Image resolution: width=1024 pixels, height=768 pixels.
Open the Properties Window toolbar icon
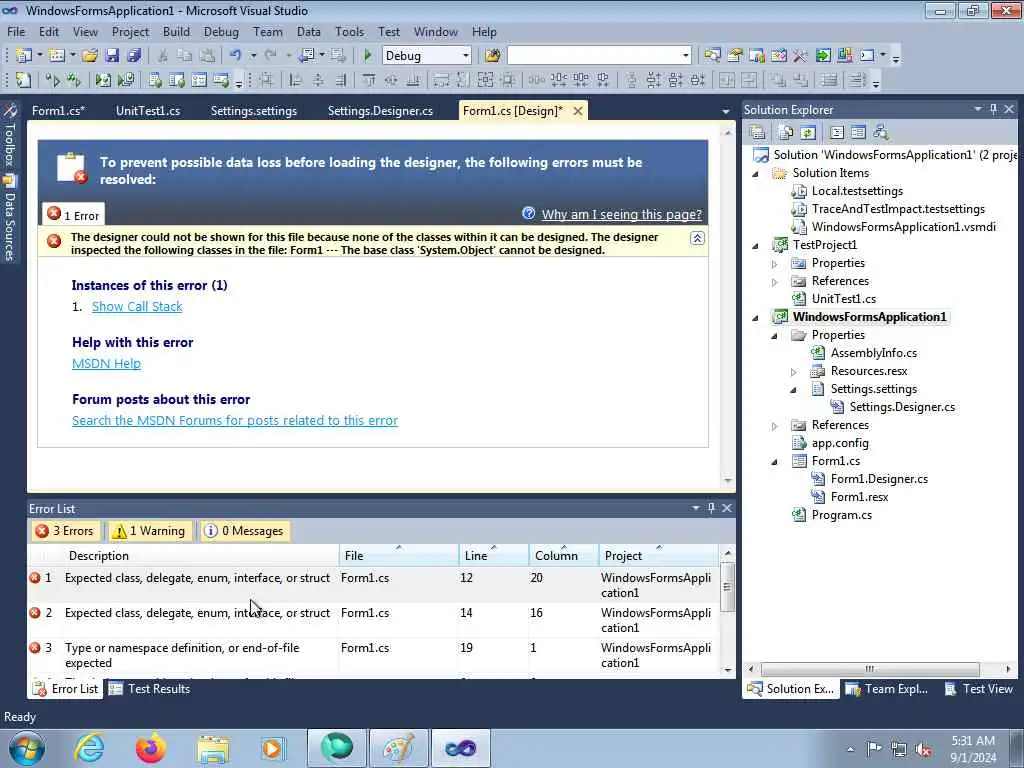pos(735,56)
